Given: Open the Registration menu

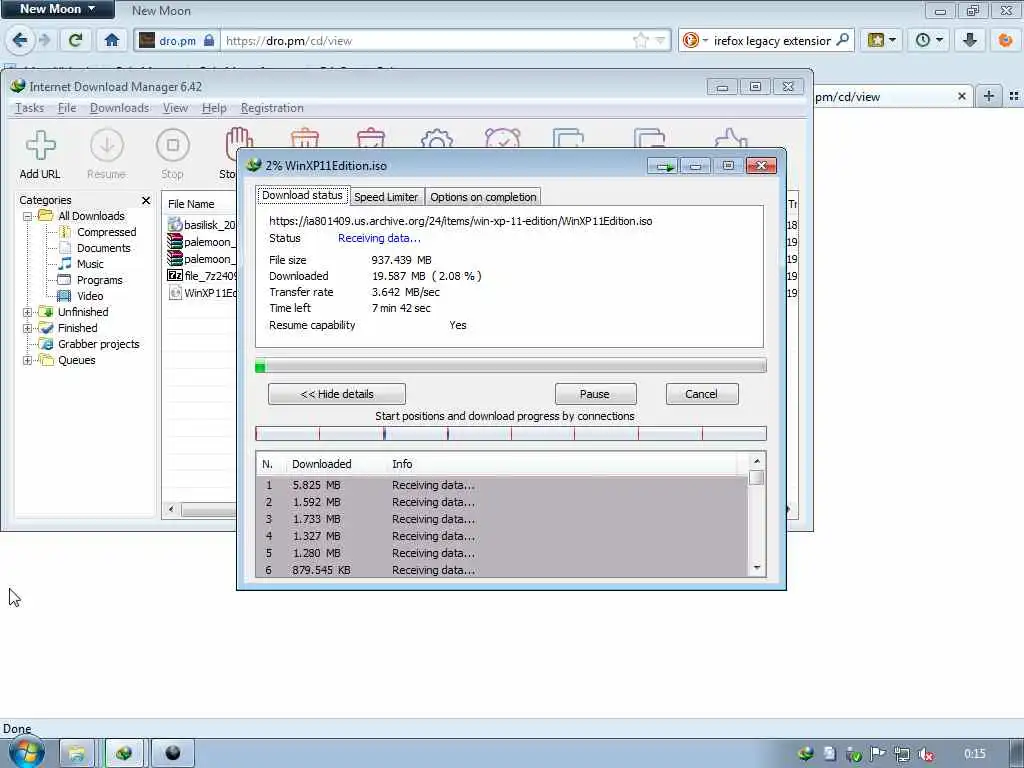Looking at the screenshot, I should (272, 108).
